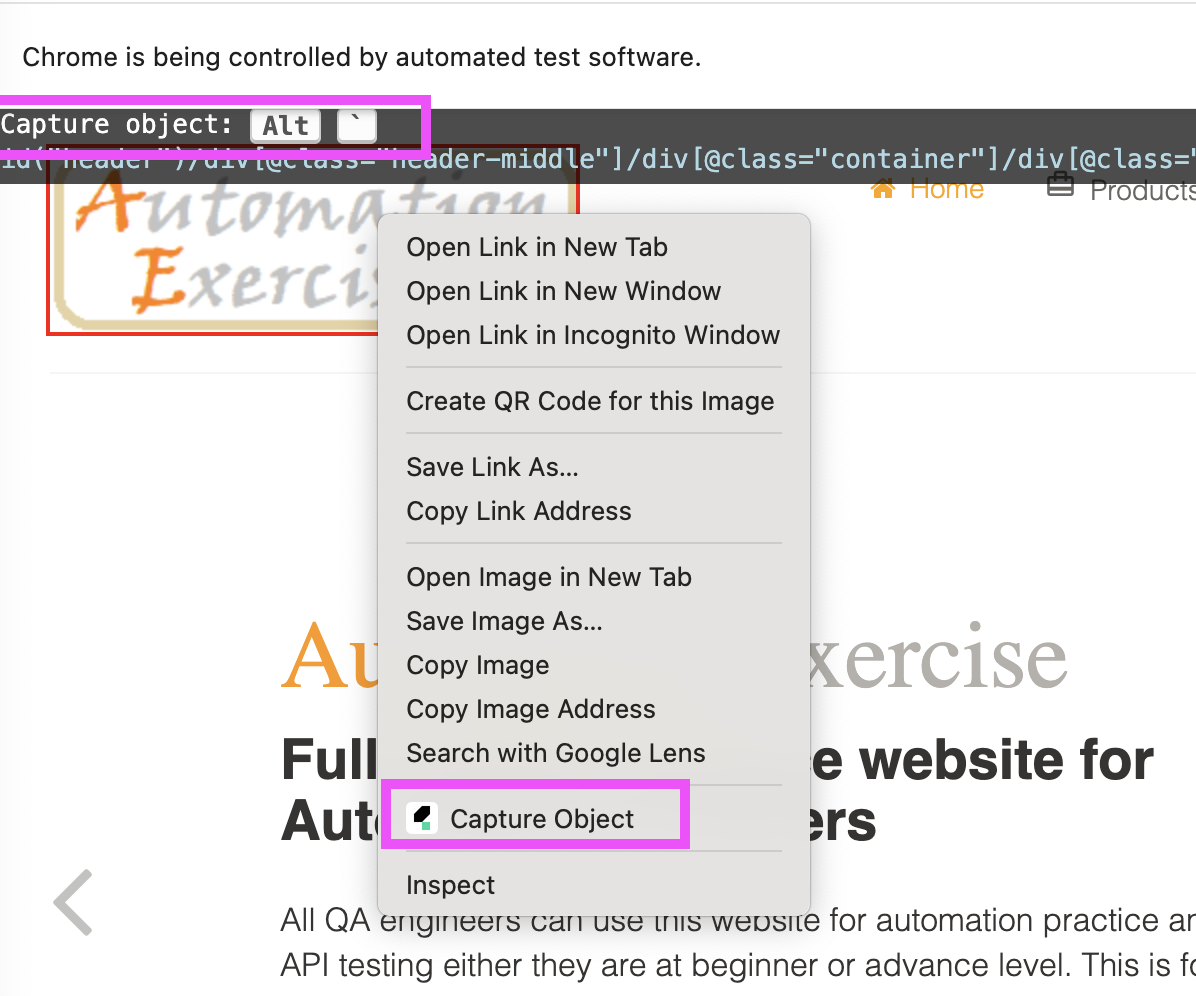Click the Alt key badge in capture banner
Viewport: 1196px width, 996px height.
(285, 124)
